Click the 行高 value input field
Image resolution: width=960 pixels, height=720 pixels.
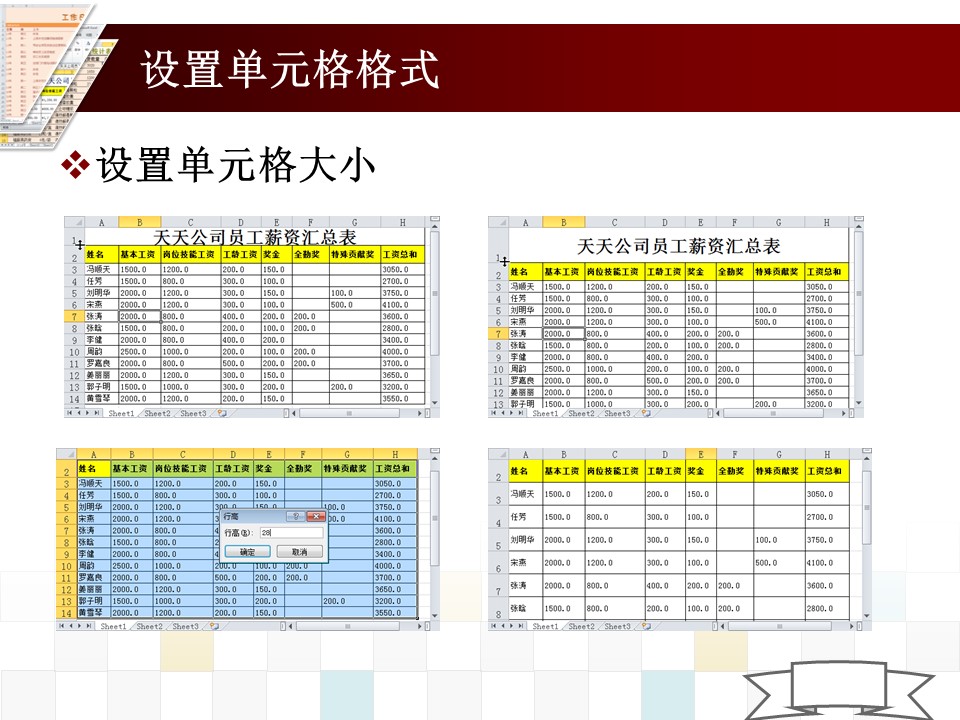pyautogui.click(x=291, y=533)
